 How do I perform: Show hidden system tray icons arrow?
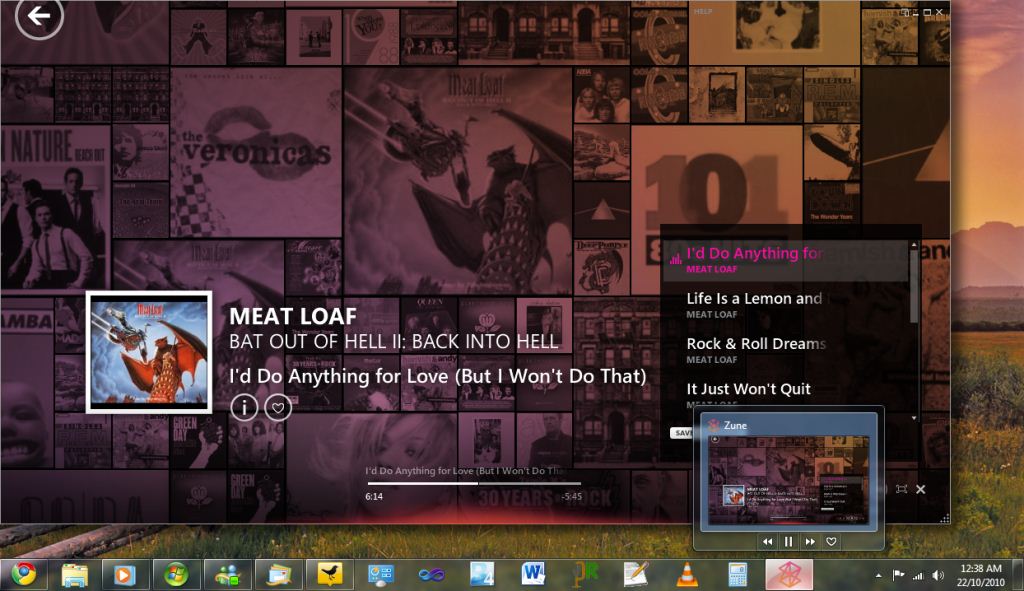878,575
